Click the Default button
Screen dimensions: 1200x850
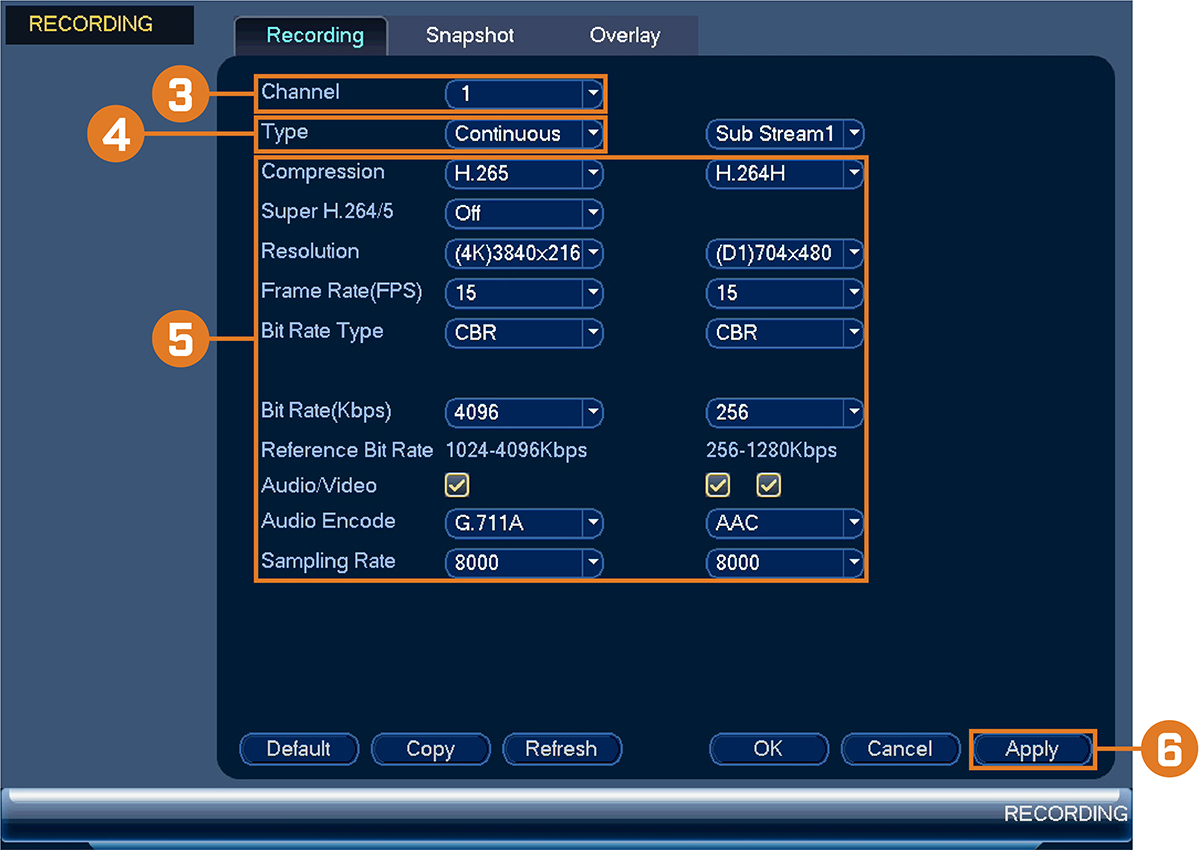click(299, 749)
